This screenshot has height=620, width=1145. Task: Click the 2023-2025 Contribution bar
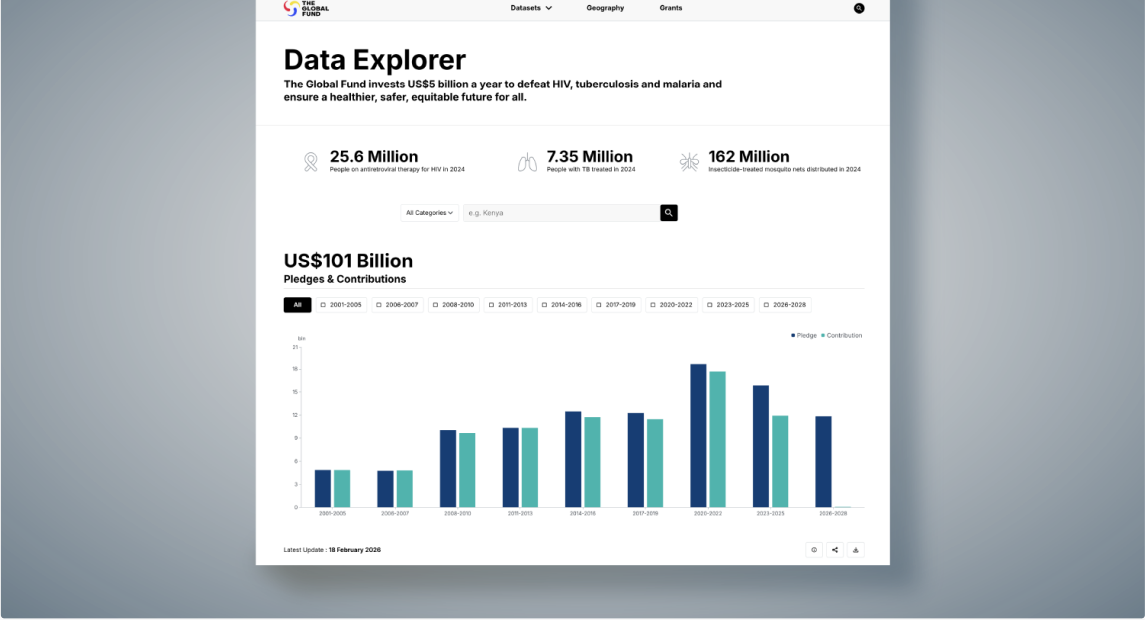pyautogui.click(x=780, y=461)
